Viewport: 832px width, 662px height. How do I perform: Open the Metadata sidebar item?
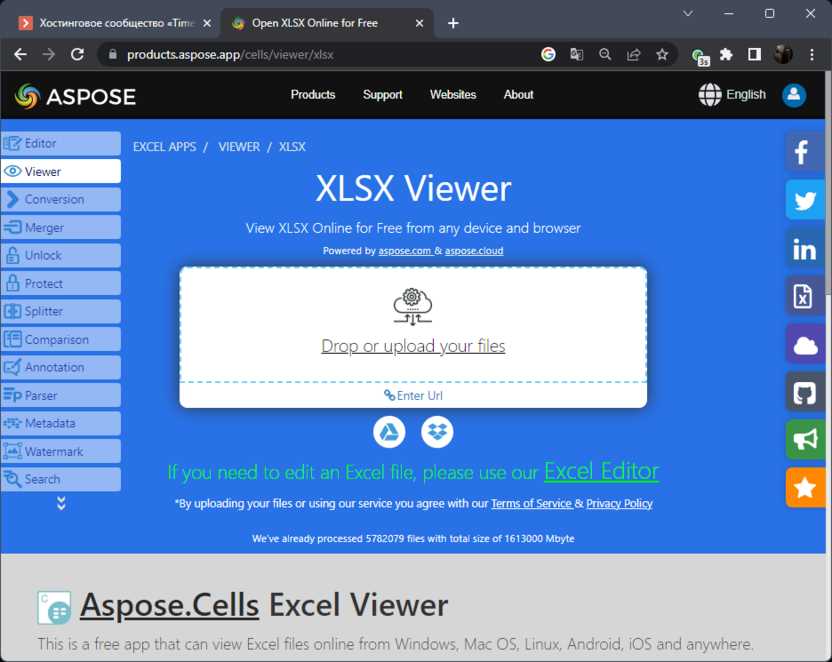click(x=60, y=423)
